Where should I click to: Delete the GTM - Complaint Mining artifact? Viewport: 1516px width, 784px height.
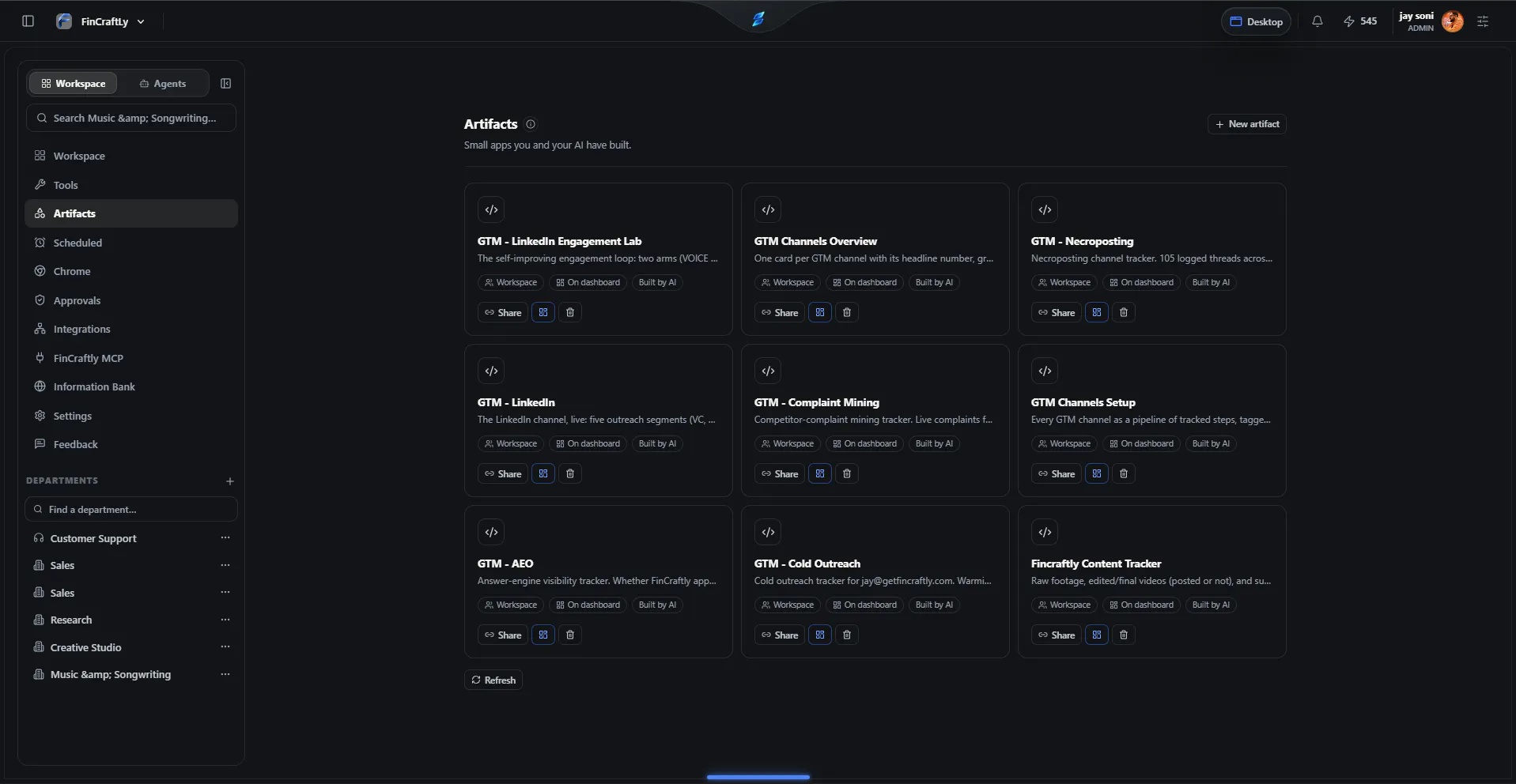[847, 473]
